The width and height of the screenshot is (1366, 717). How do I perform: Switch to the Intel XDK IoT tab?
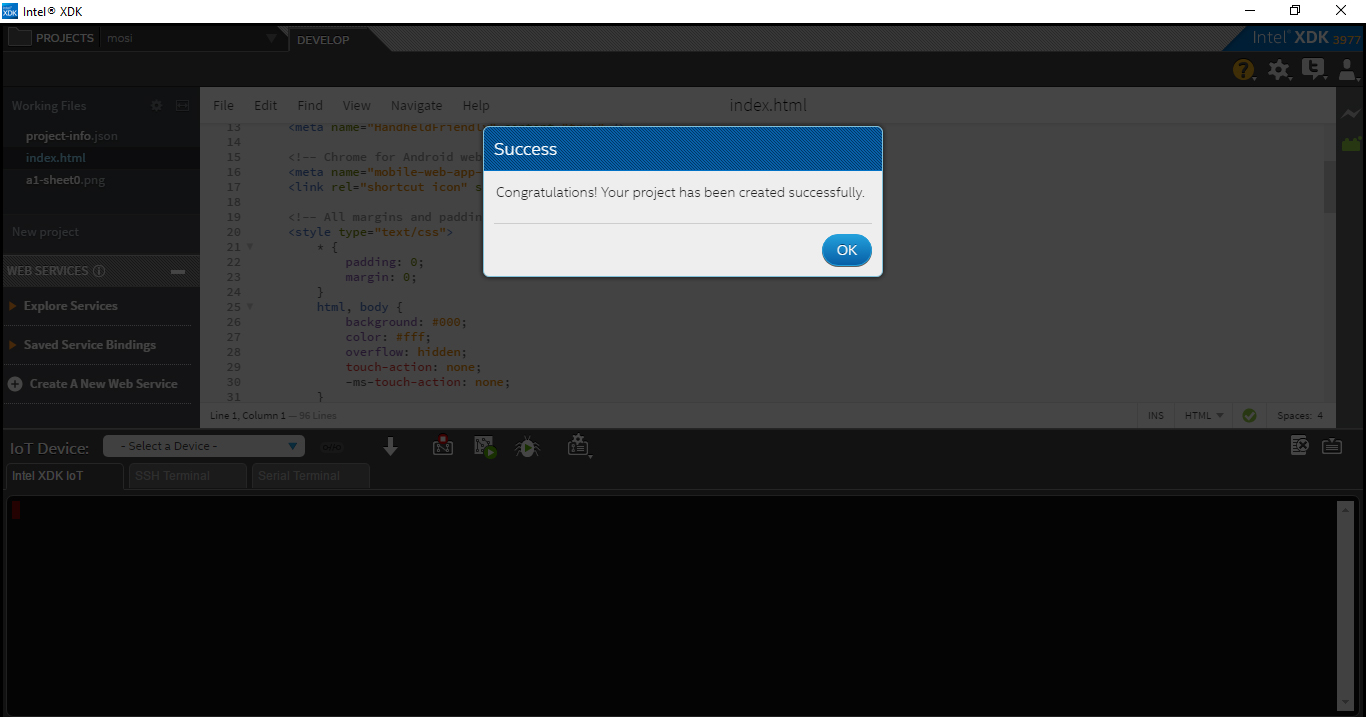65,476
